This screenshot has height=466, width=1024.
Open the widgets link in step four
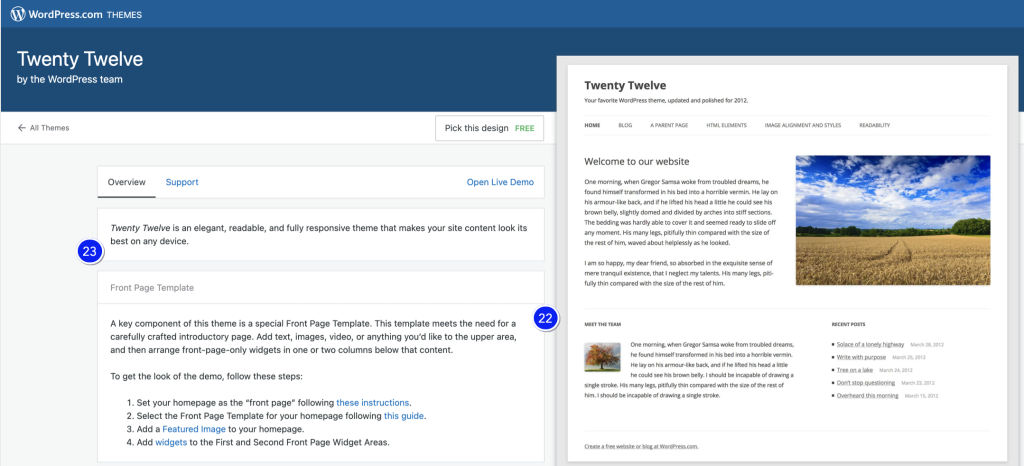tap(171, 441)
